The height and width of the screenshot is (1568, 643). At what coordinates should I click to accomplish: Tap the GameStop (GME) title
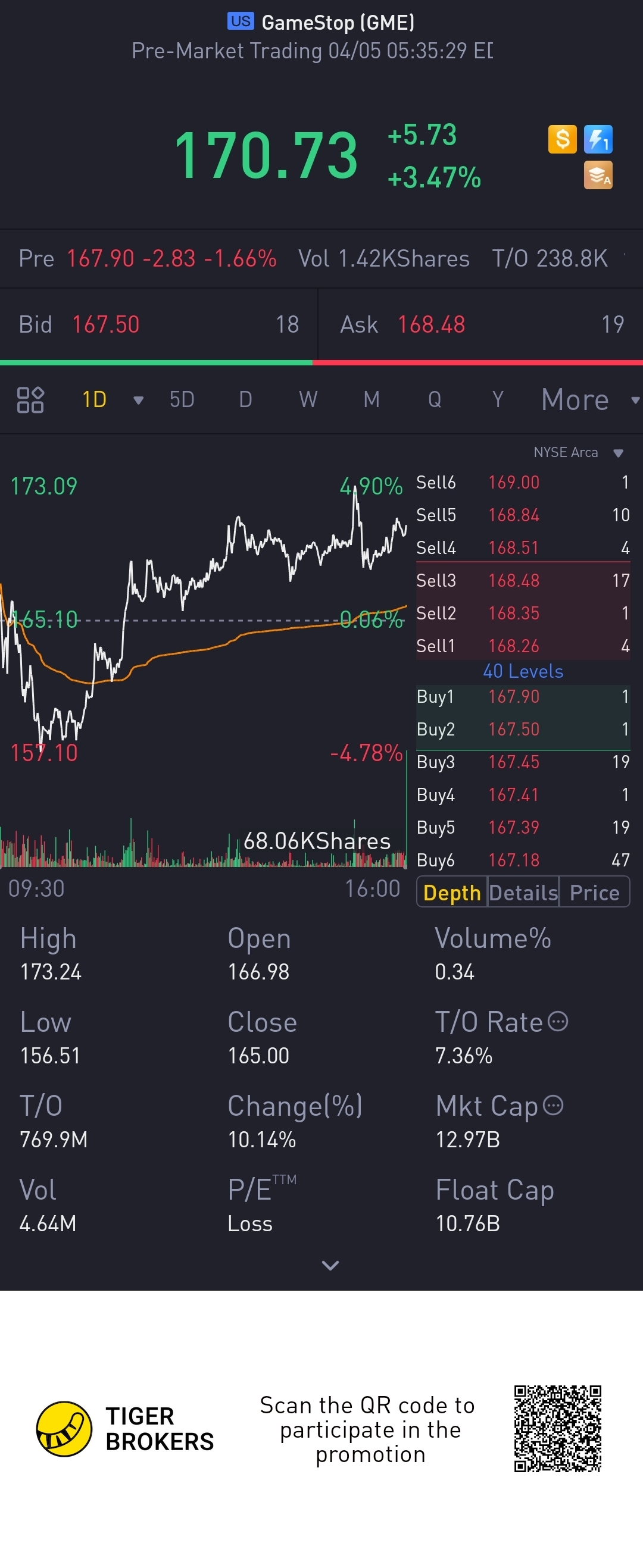(x=338, y=23)
